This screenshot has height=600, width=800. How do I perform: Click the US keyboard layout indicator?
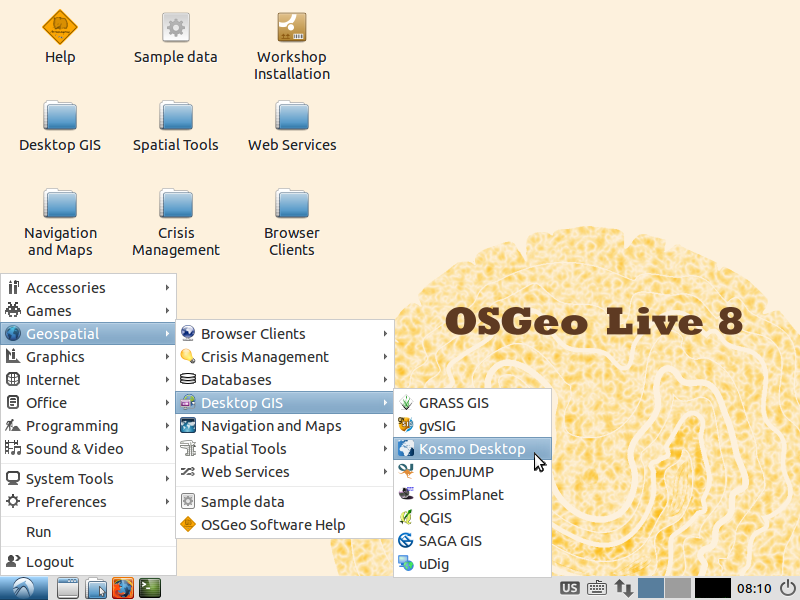569,588
